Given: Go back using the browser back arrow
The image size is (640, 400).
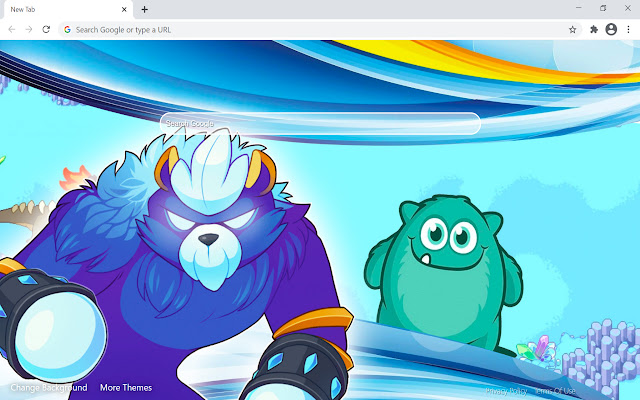Looking at the screenshot, I should [12, 29].
